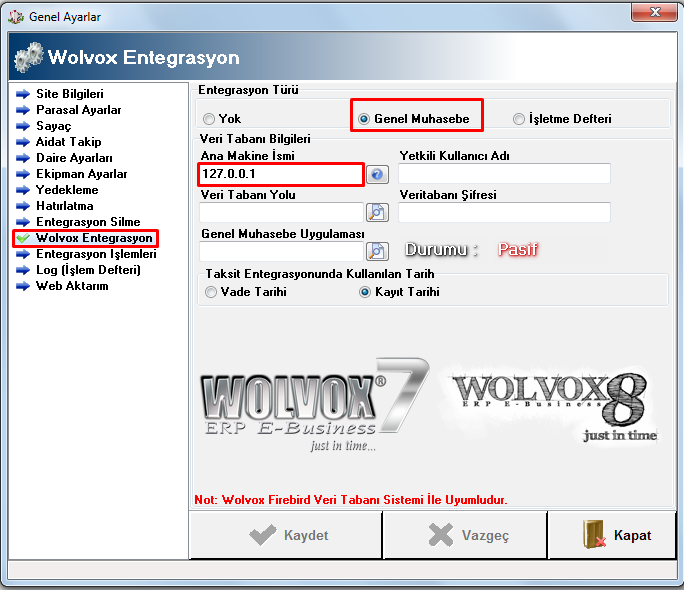Open Aidat Takip settings
The height and width of the screenshot is (590, 684).
68,142
